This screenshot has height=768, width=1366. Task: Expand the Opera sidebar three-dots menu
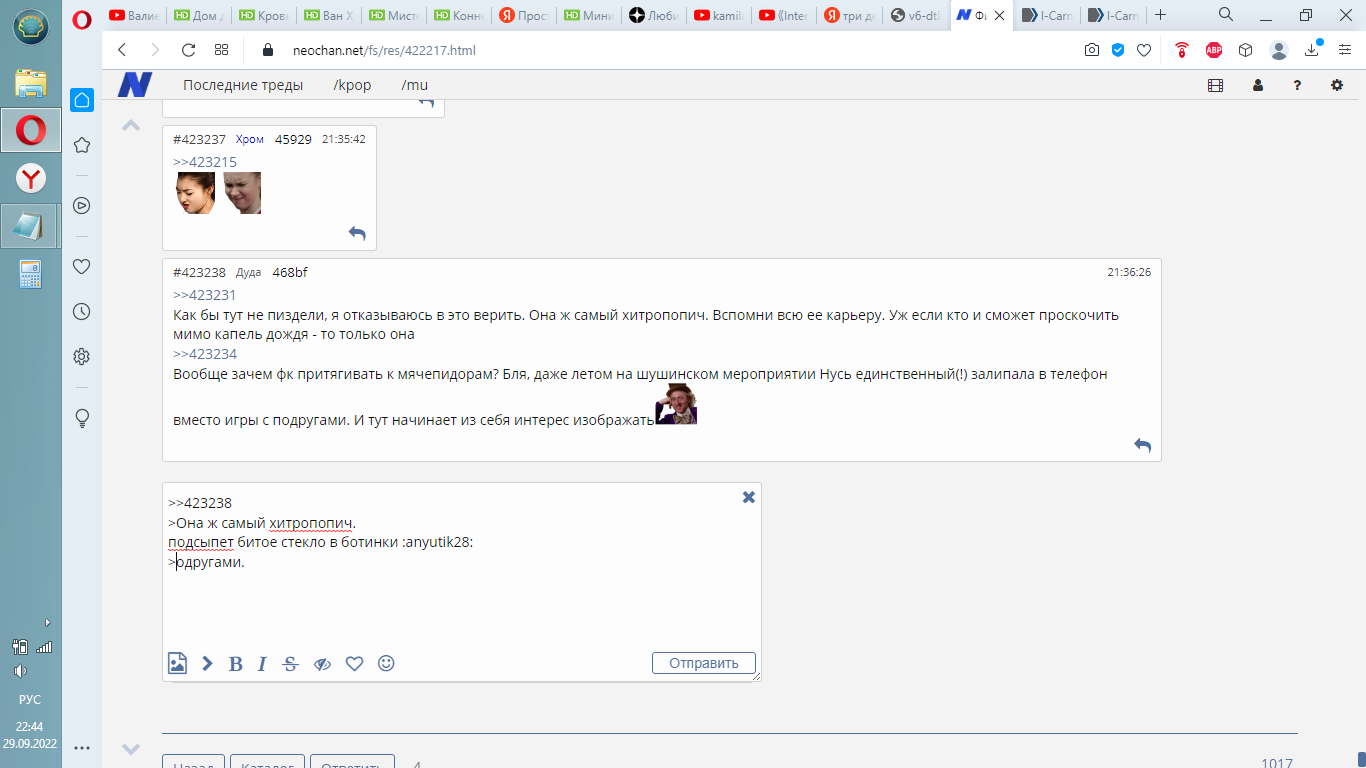point(82,747)
